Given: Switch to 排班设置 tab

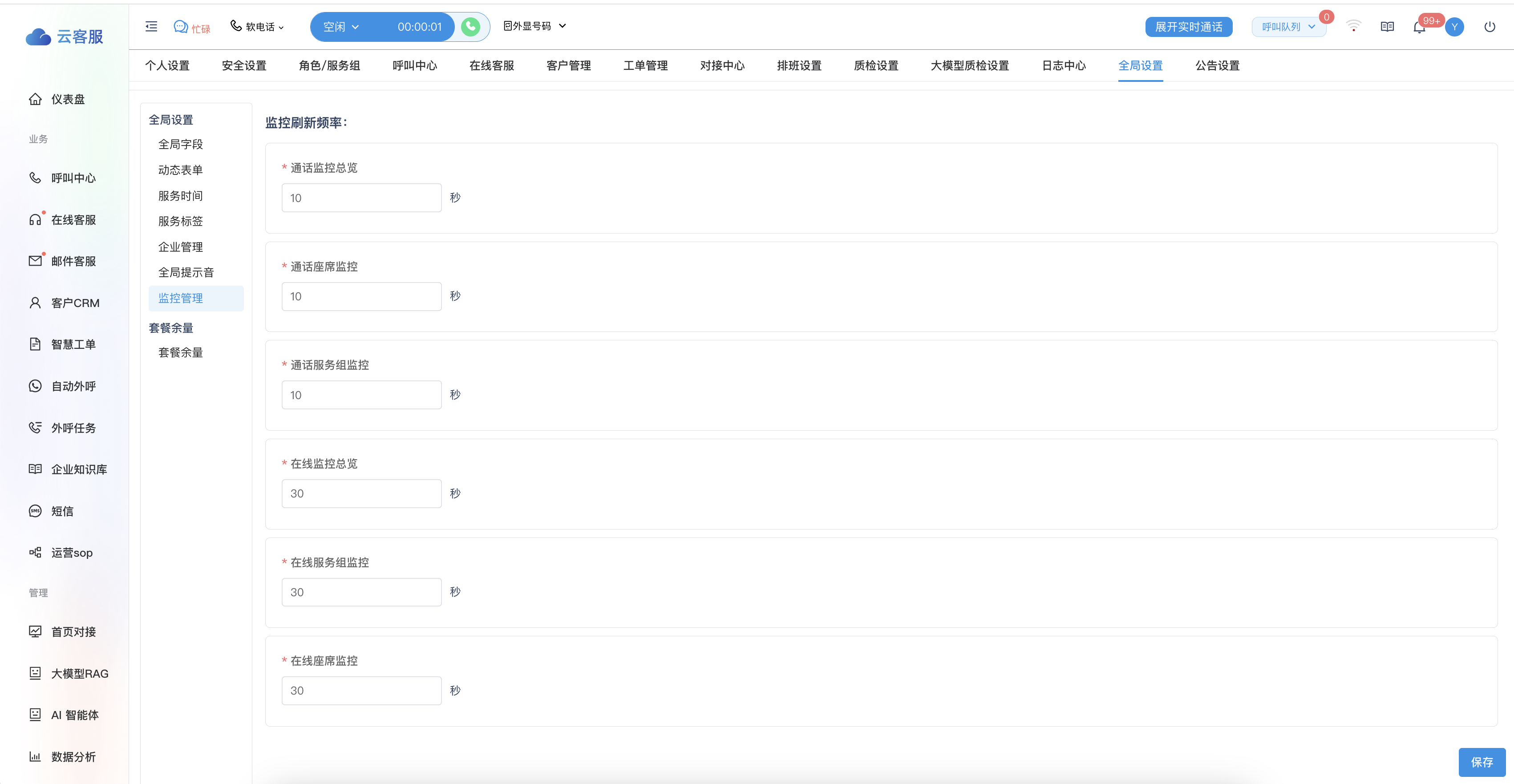Looking at the screenshot, I should (799, 65).
